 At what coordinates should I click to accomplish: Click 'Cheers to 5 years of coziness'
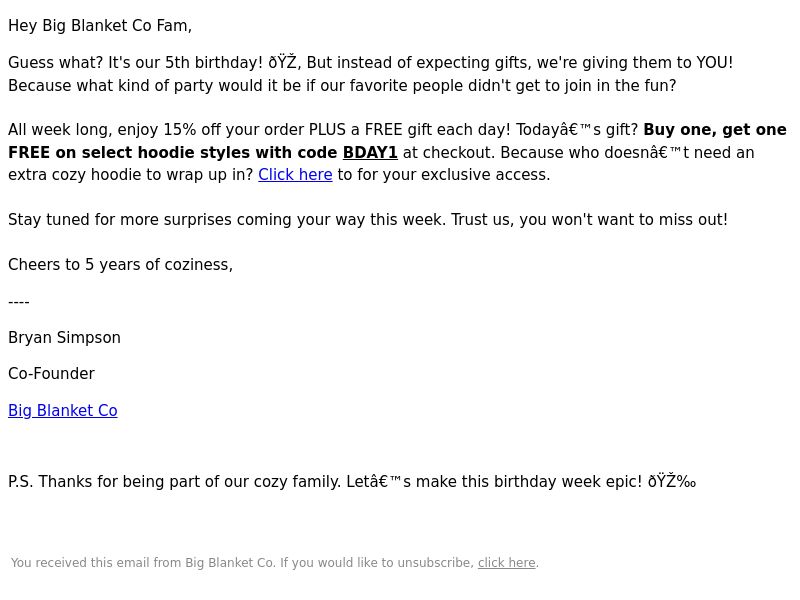[120, 264]
